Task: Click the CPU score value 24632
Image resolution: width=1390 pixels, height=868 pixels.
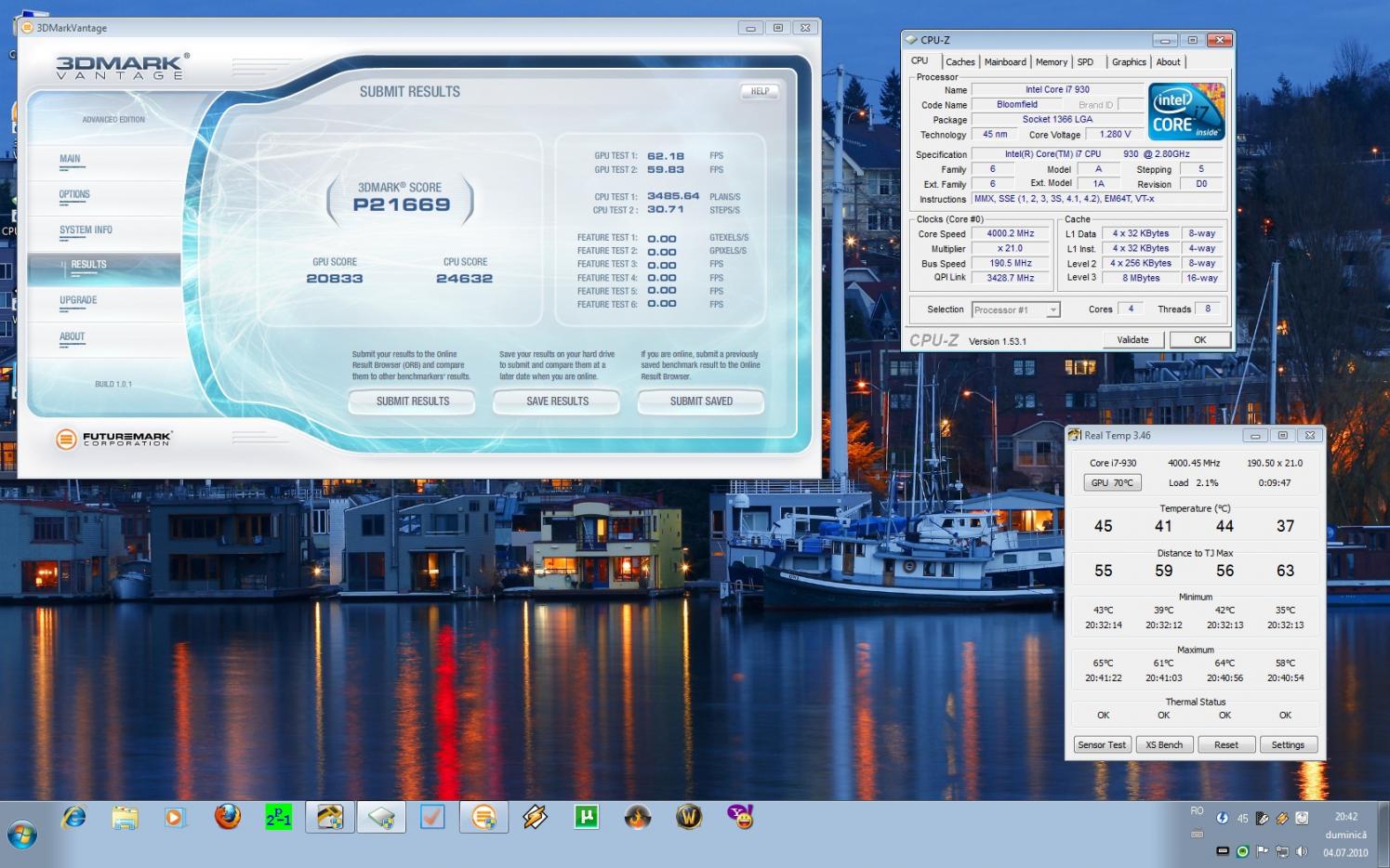Action: tap(465, 279)
